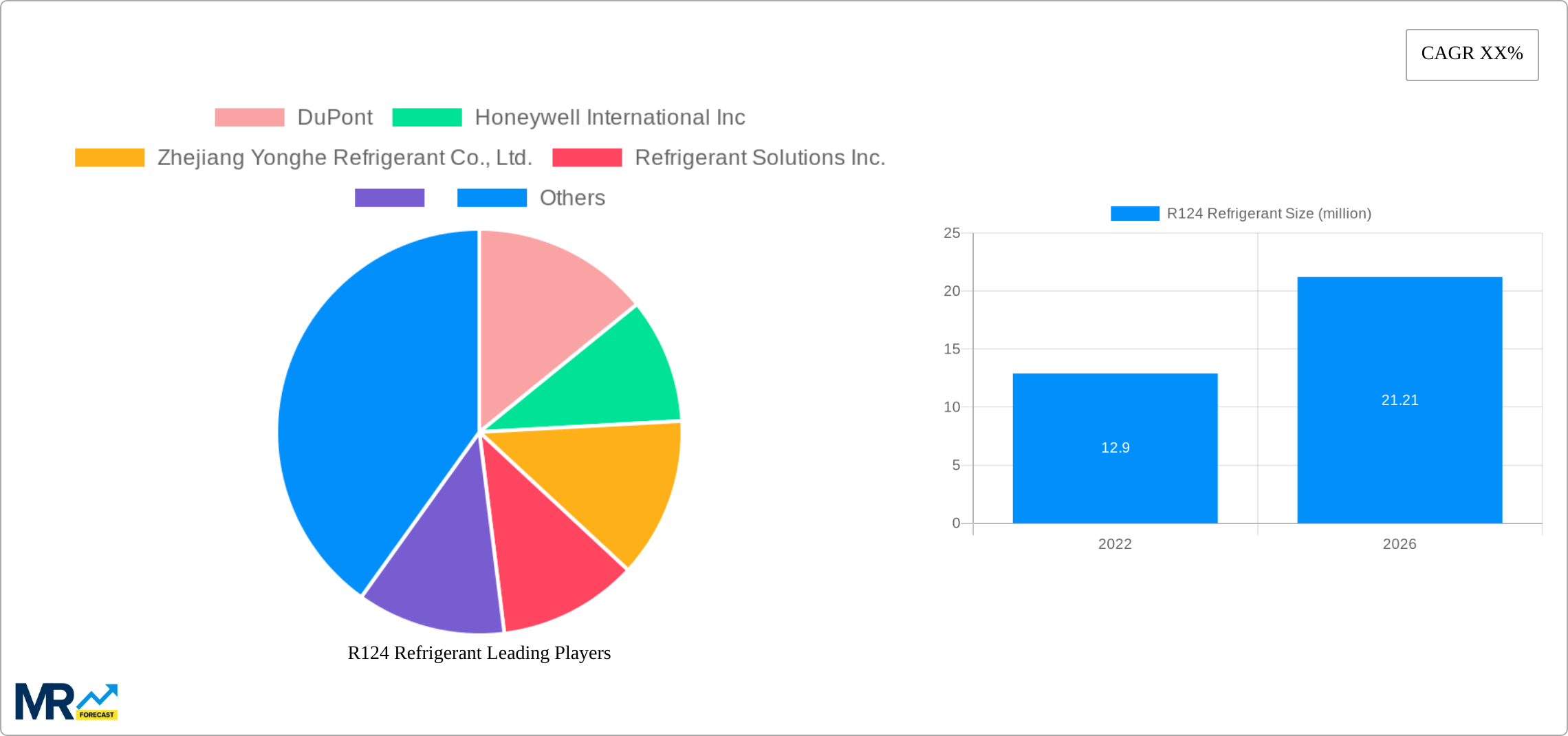Select the pink DuPont legend swatch
The height and width of the screenshot is (736, 1568).
click(249, 116)
